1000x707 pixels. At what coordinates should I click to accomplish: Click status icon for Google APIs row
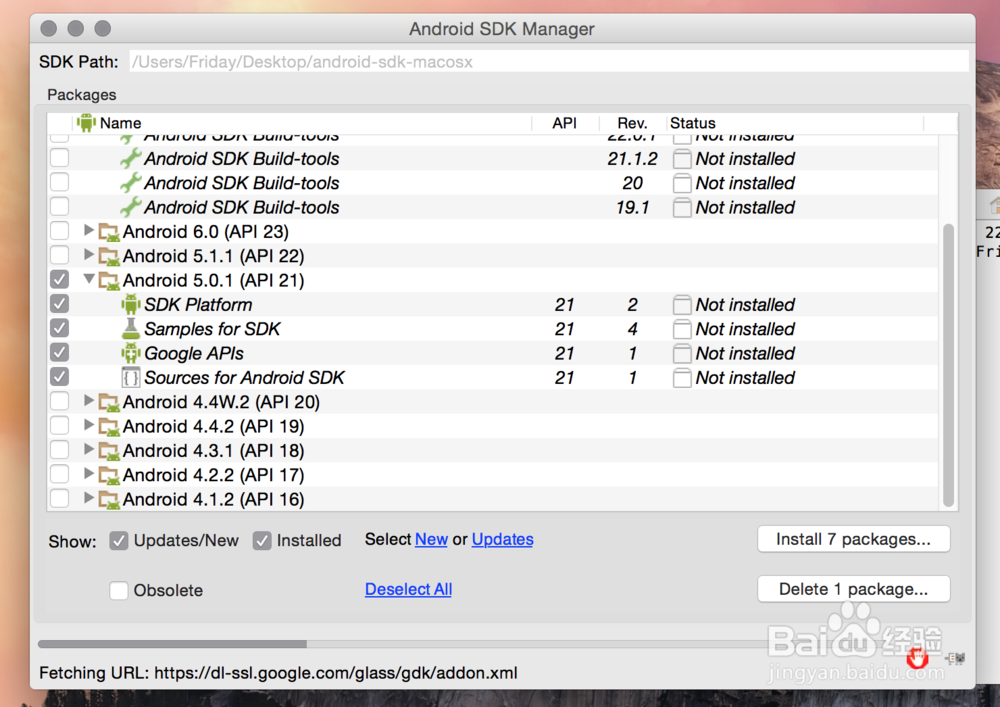[682, 353]
